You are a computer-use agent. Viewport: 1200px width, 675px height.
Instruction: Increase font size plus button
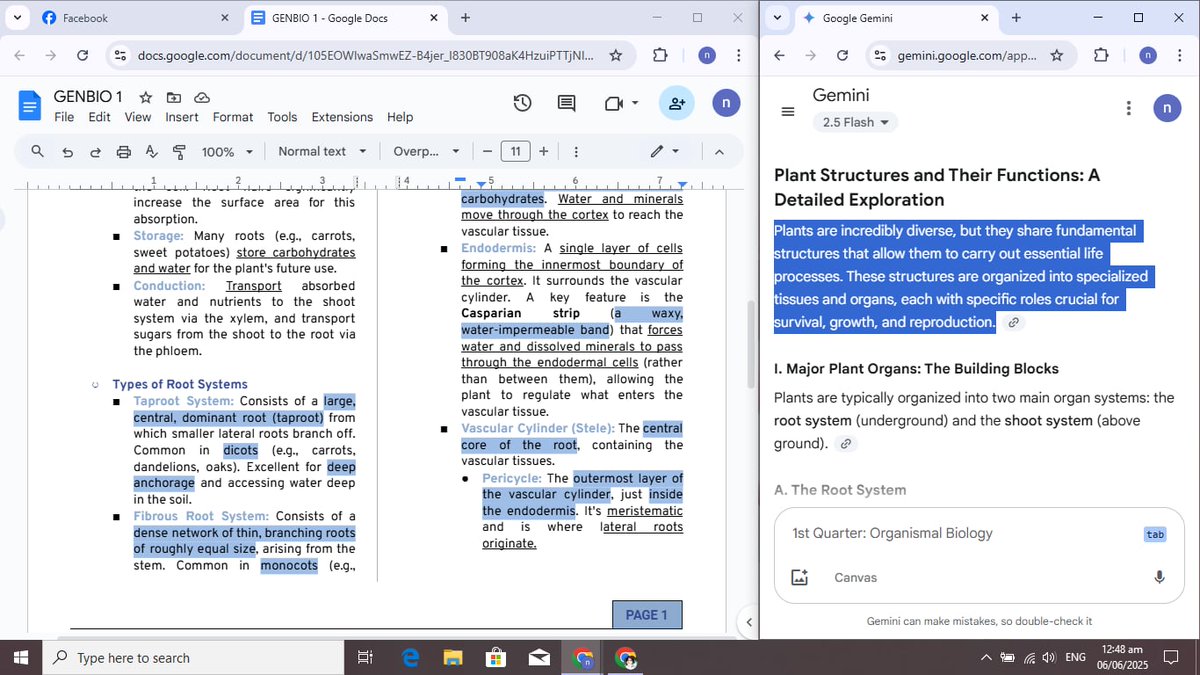point(543,152)
